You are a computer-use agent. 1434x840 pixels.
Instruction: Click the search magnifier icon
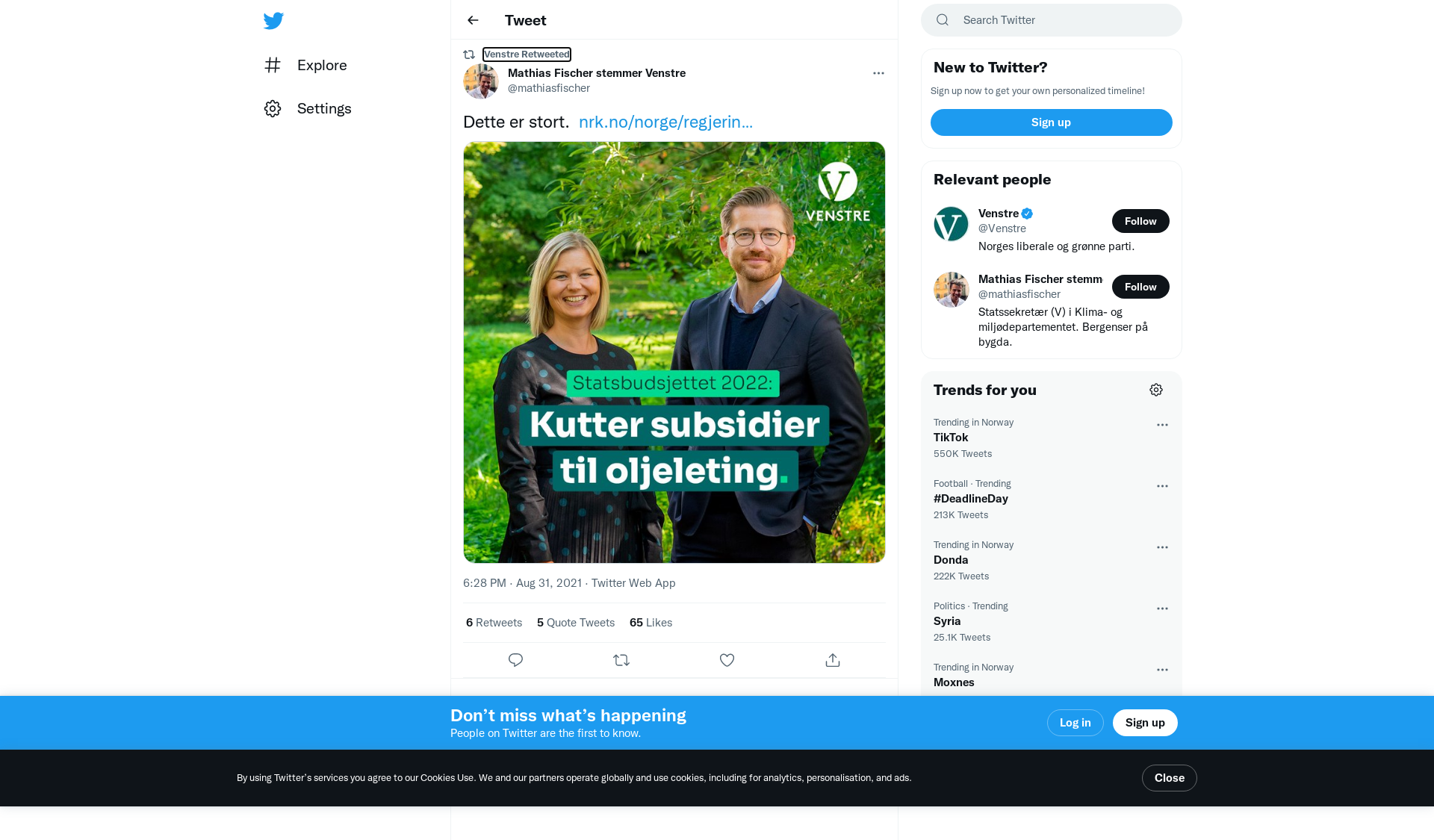click(943, 20)
